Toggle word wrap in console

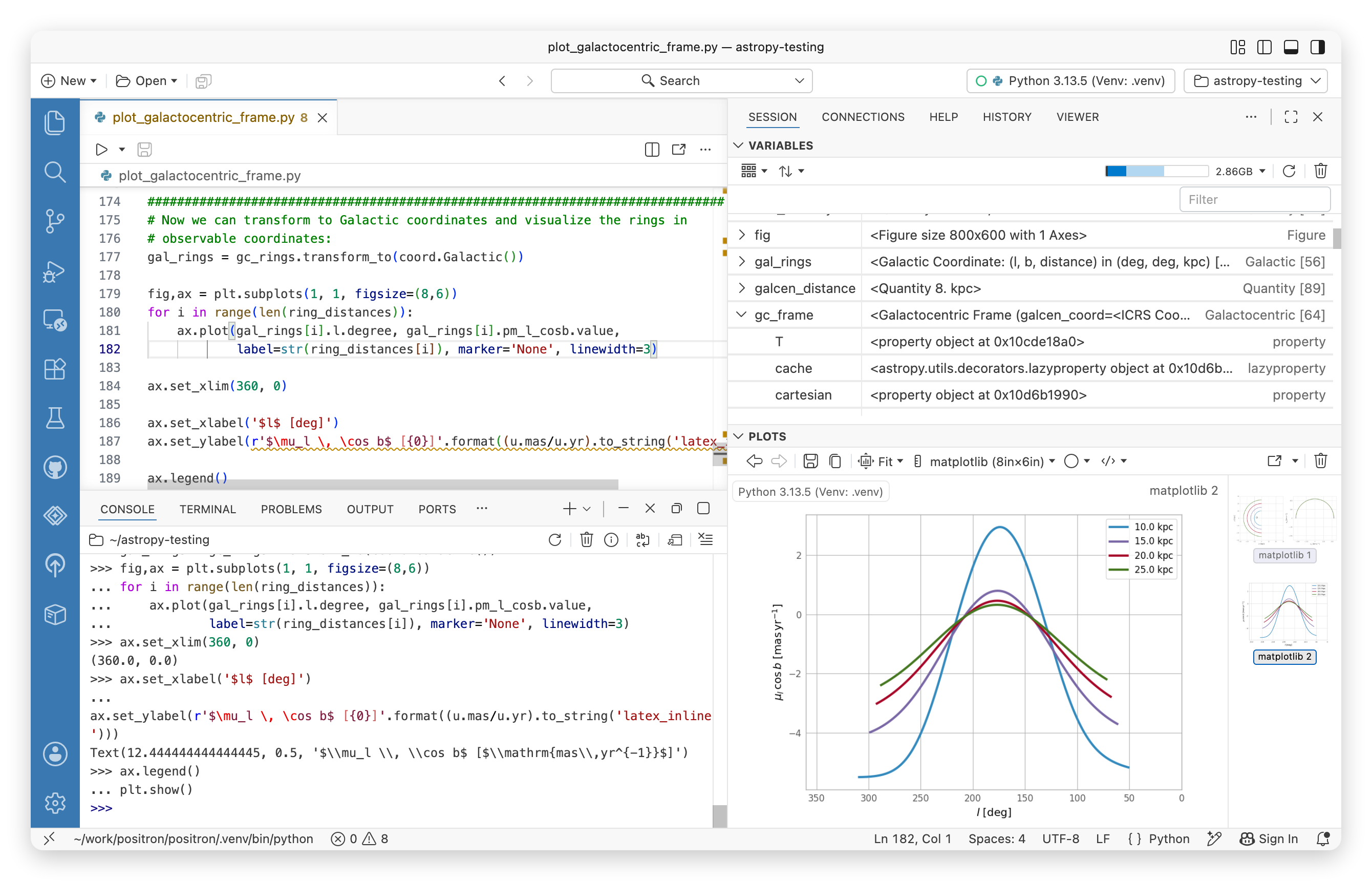tap(642, 539)
